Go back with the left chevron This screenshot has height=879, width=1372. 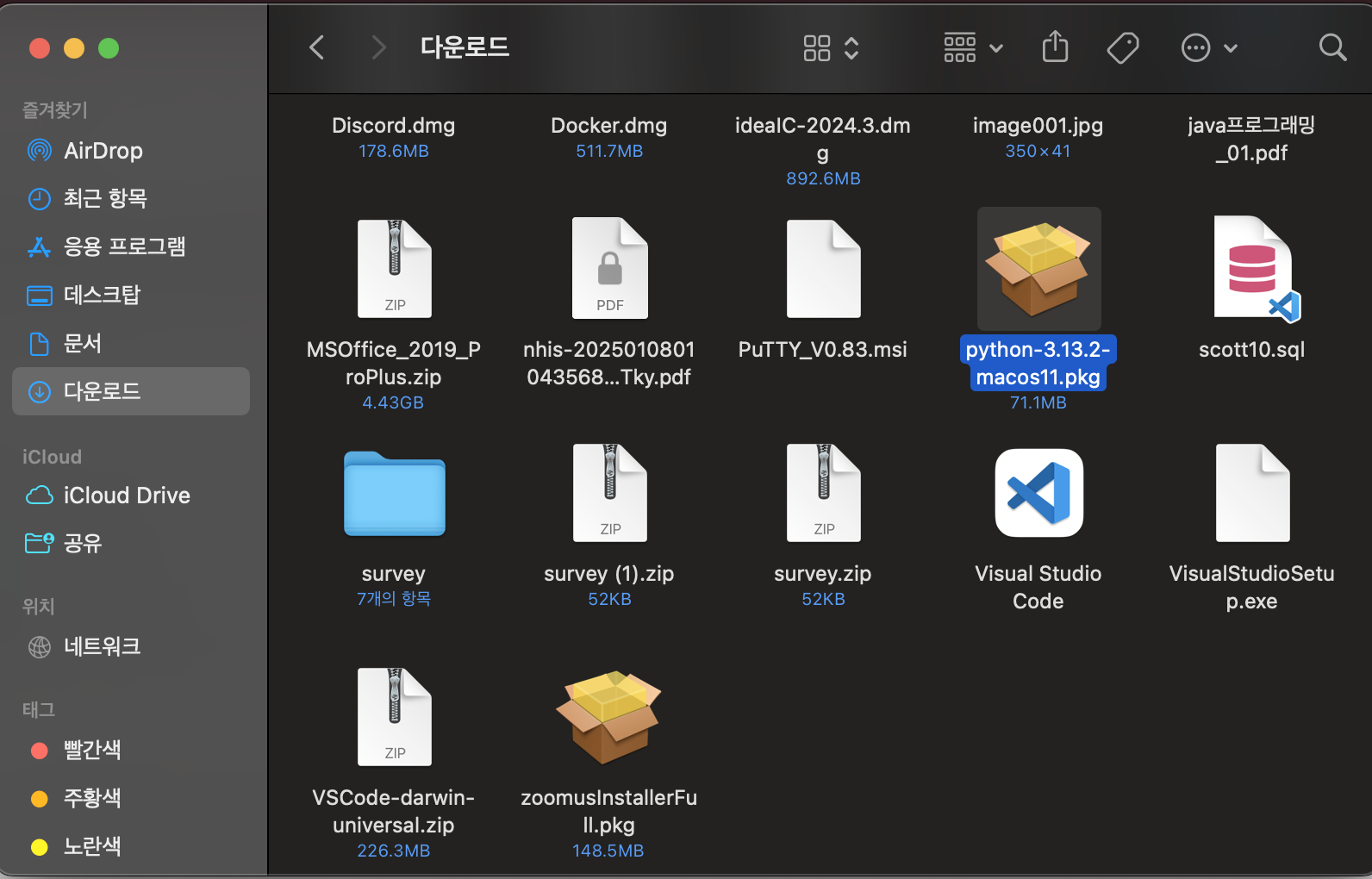point(317,47)
